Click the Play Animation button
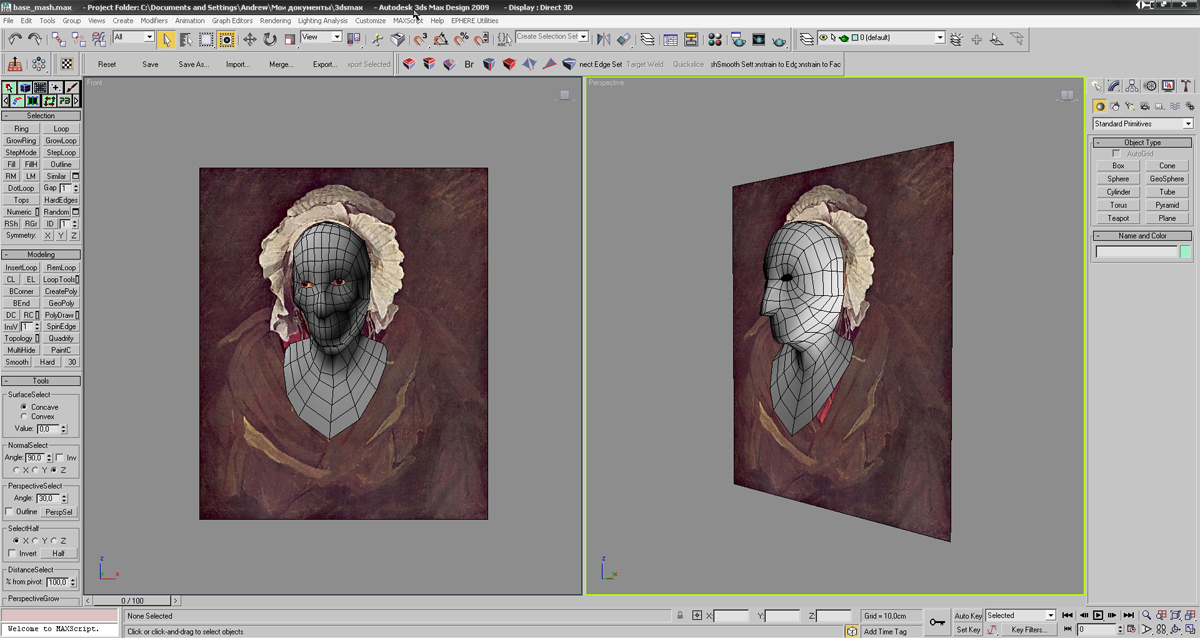The image size is (1200, 638). pyautogui.click(x=1098, y=615)
